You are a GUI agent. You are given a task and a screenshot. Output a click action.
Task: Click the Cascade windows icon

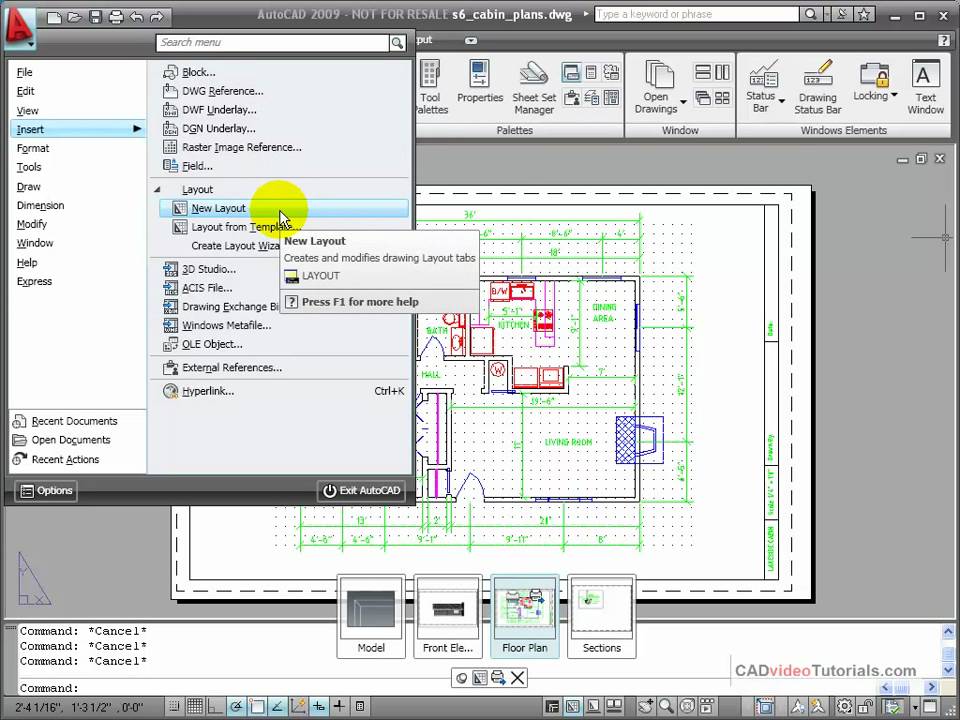pos(702,98)
